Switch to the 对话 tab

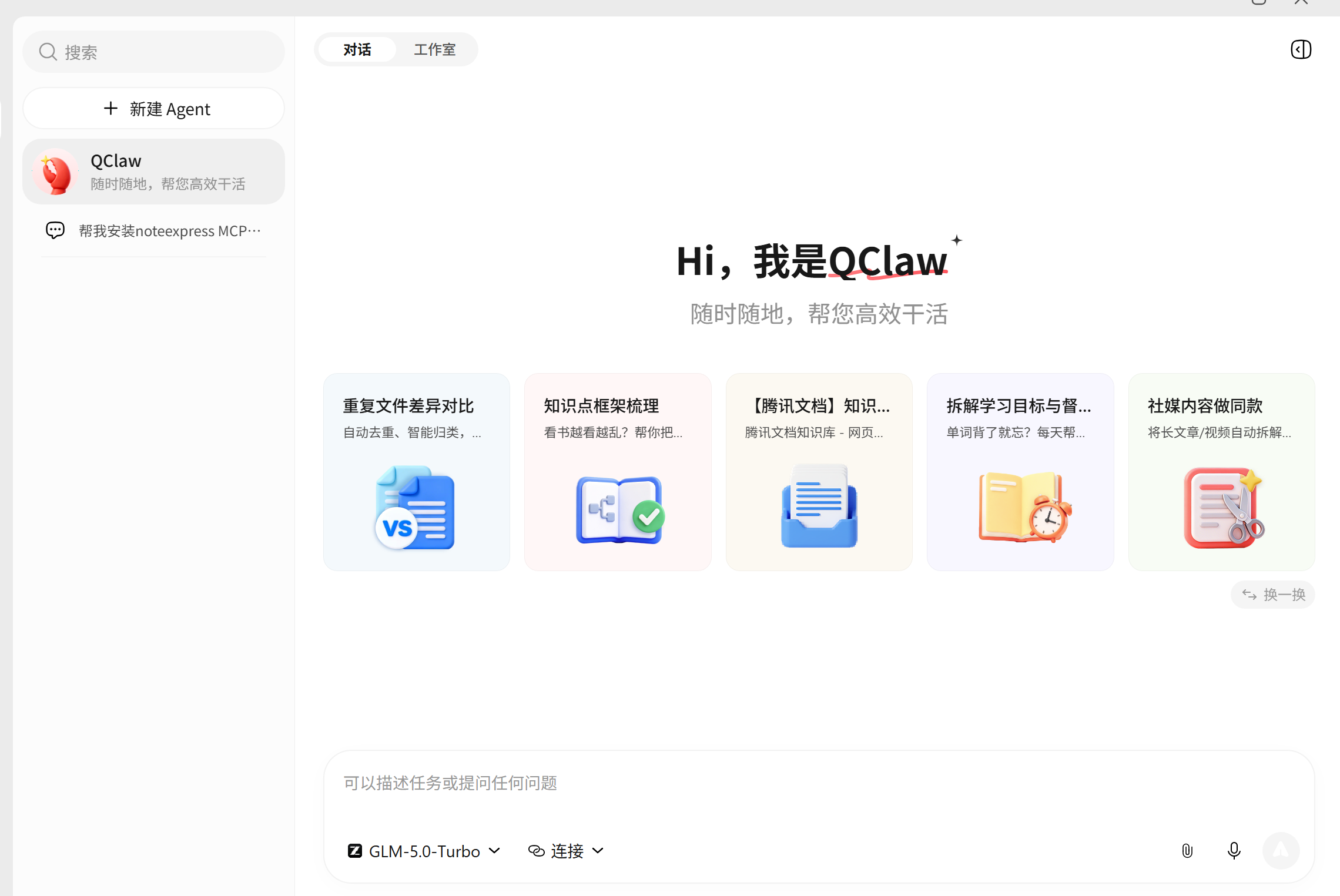tap(357, 50)
